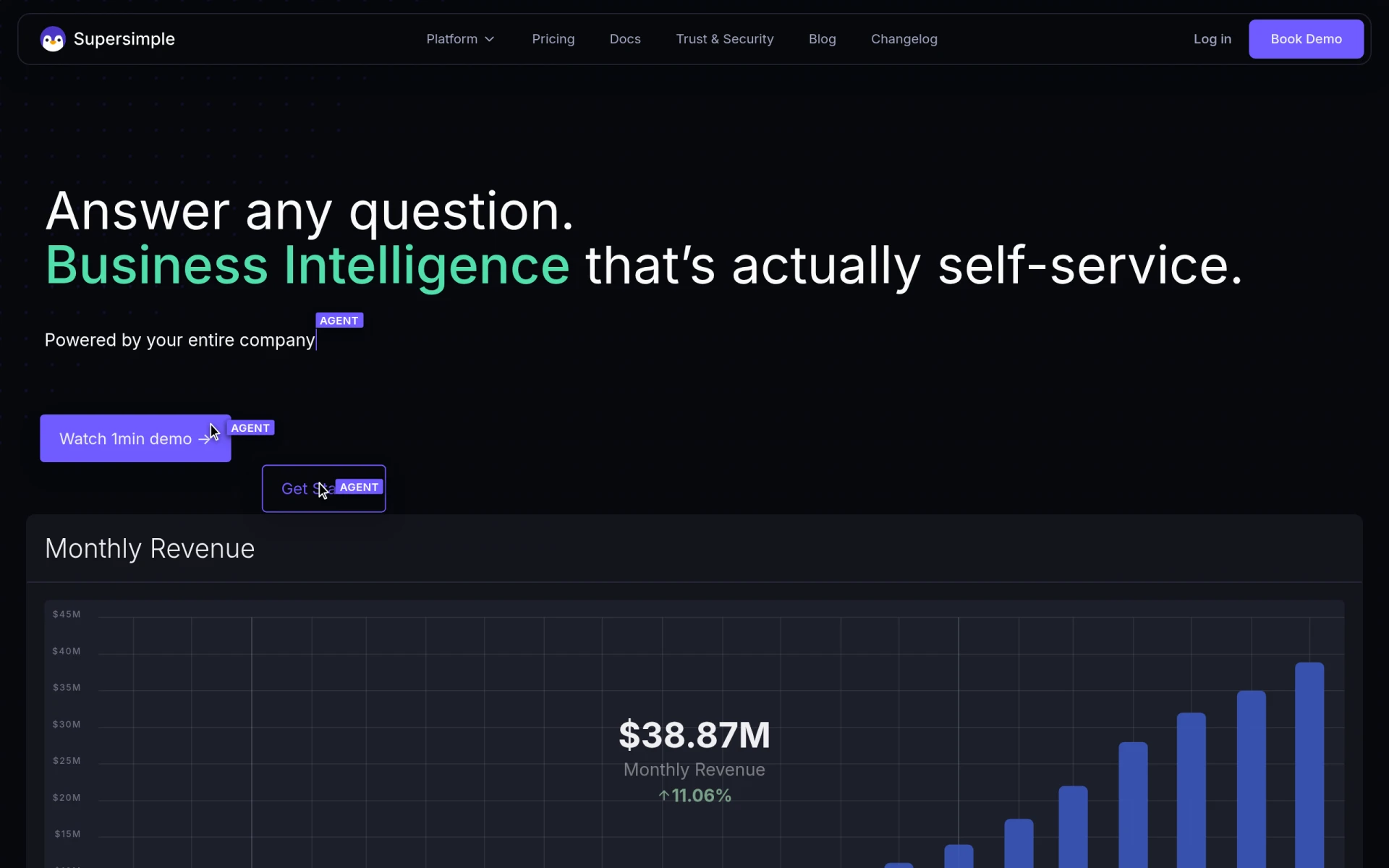
Task: Click the 11.06% growth indicator
Action: tap(694, 796)
